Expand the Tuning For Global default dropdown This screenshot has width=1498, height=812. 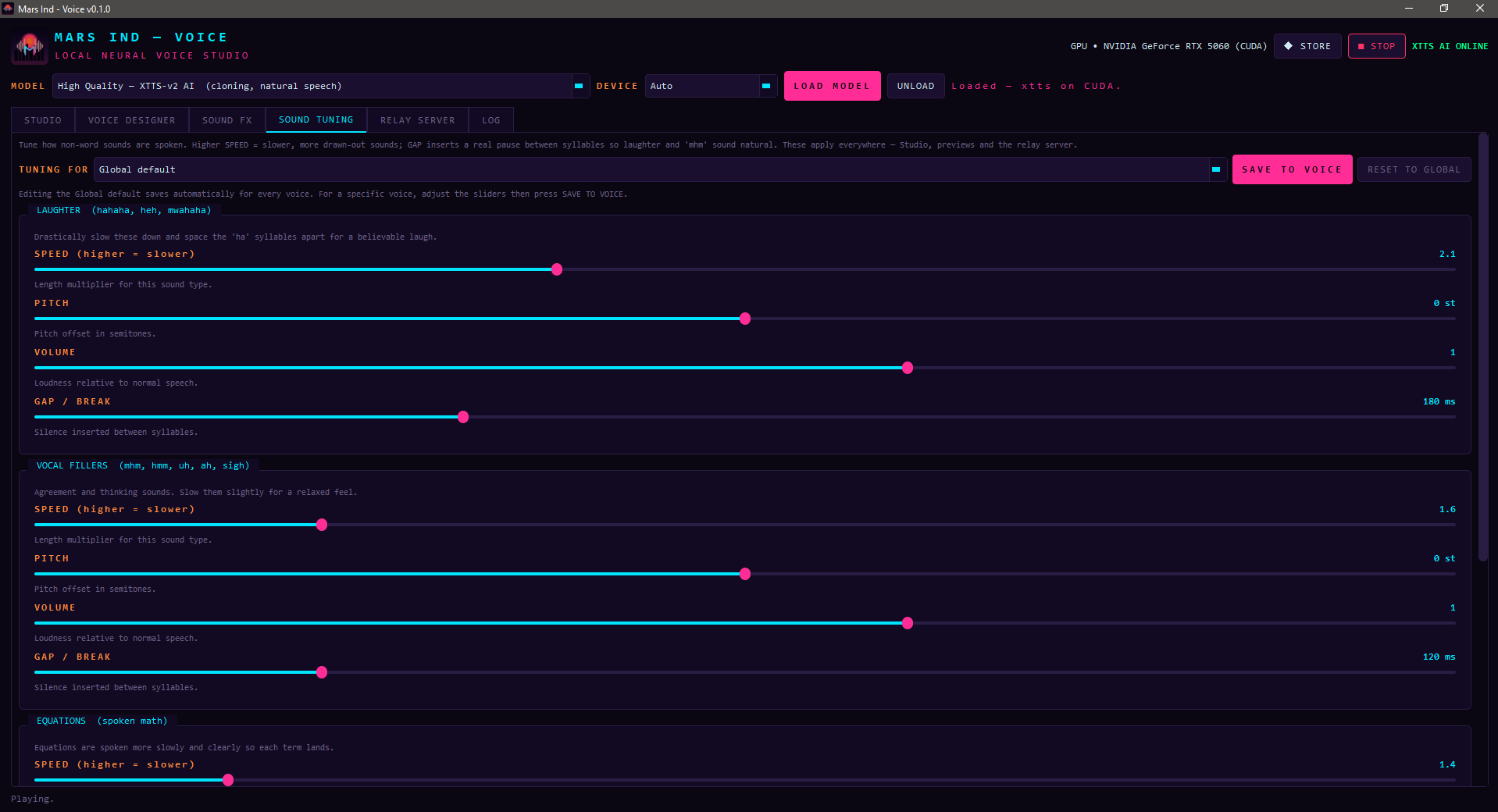(x=661, y=169)
